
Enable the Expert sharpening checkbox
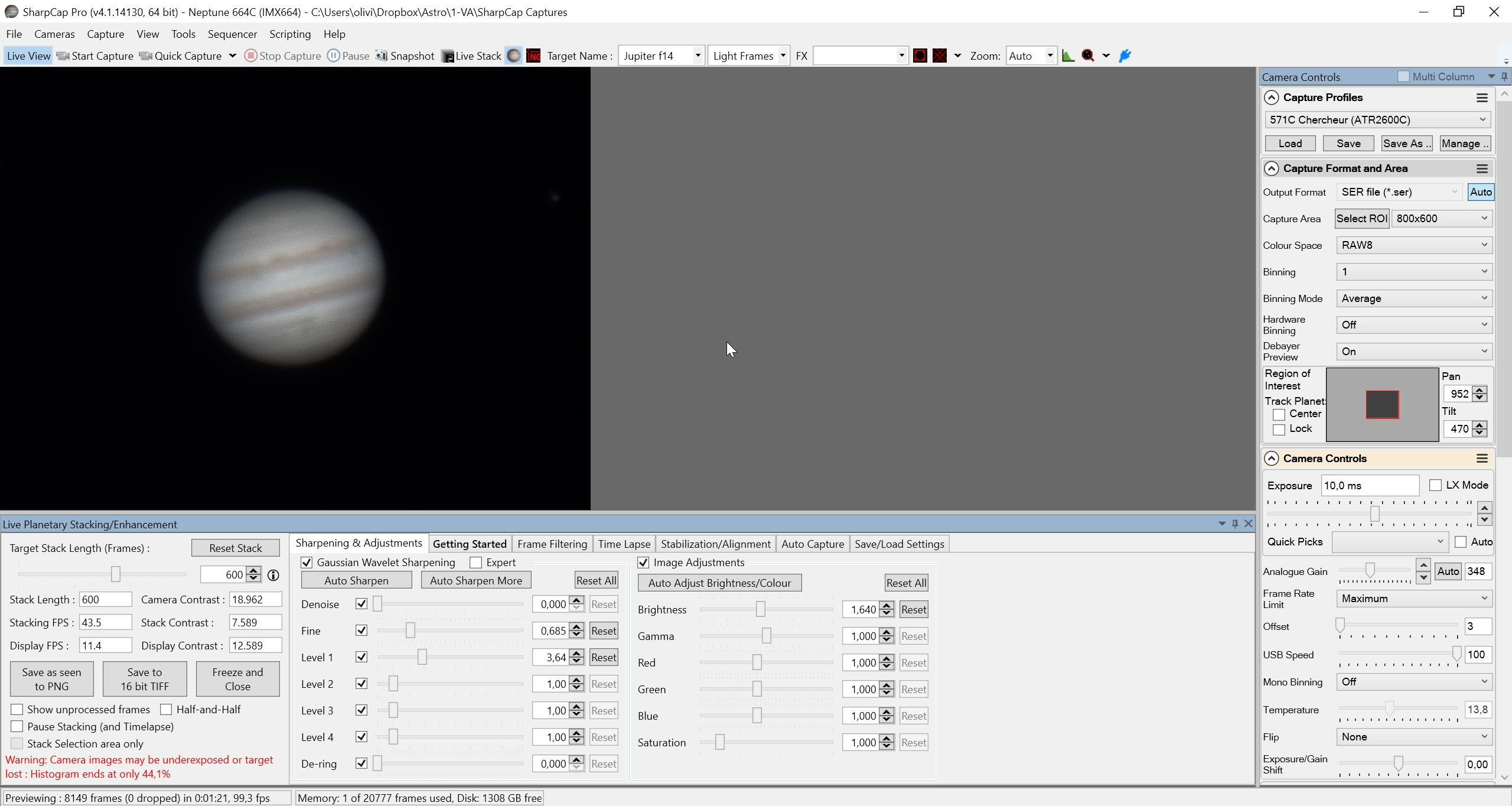pyautogui.click(x=475, y=563)
